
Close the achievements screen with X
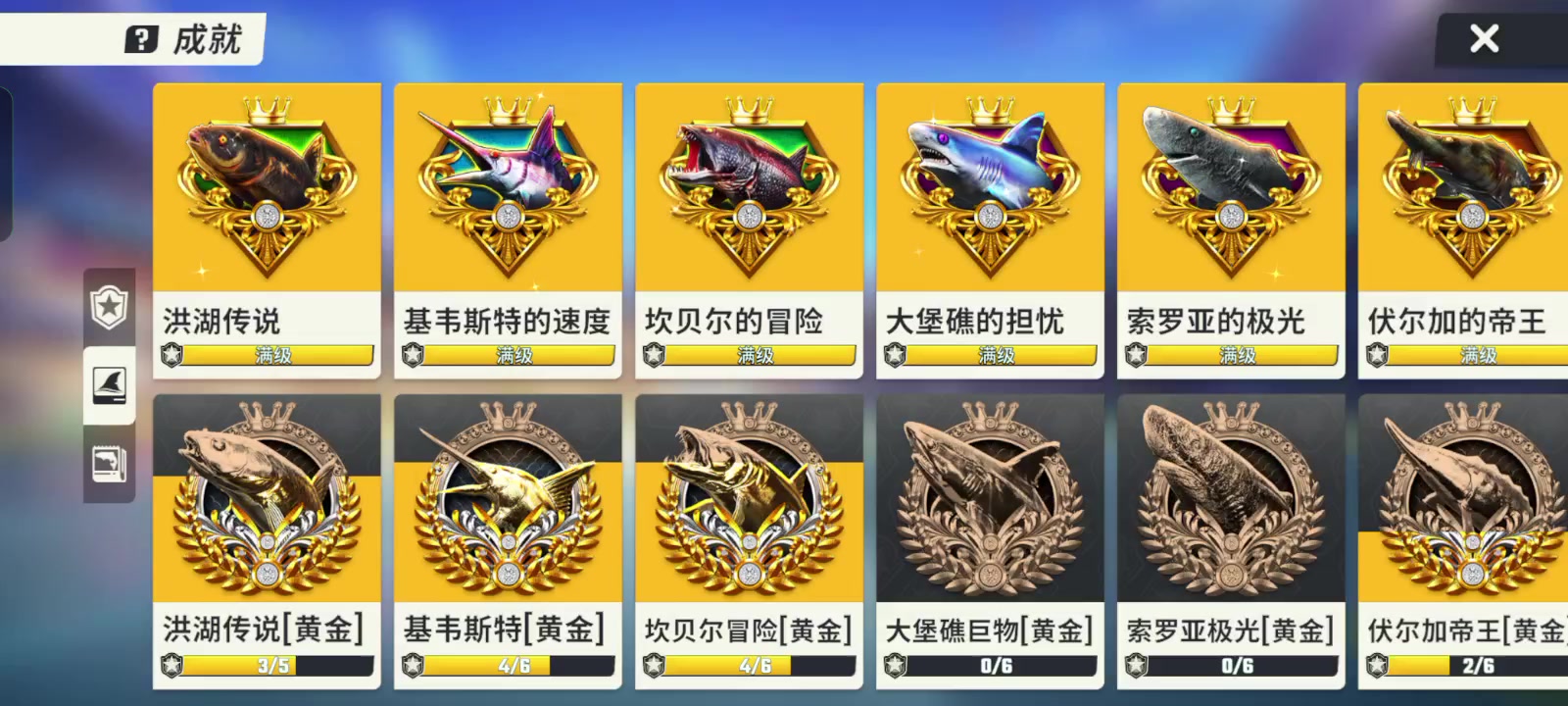[1484, 38]
